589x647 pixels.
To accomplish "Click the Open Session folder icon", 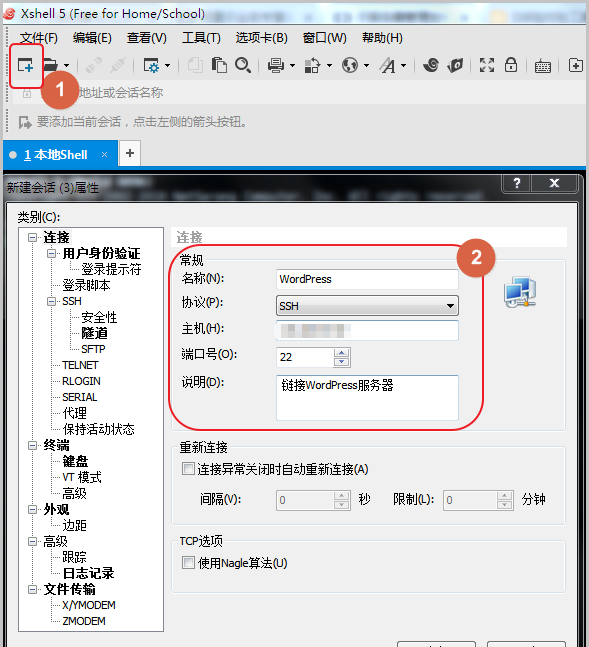I will pos(50,65).
